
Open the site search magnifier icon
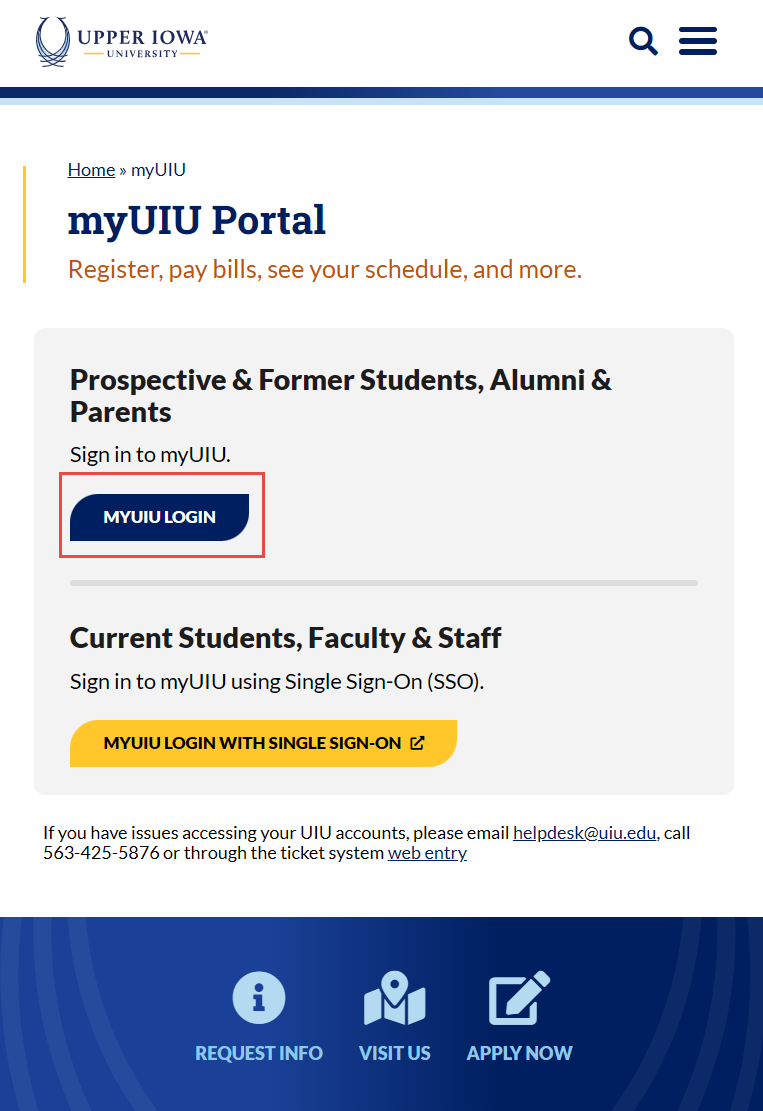pyautogui.click(x=643, y=42)
